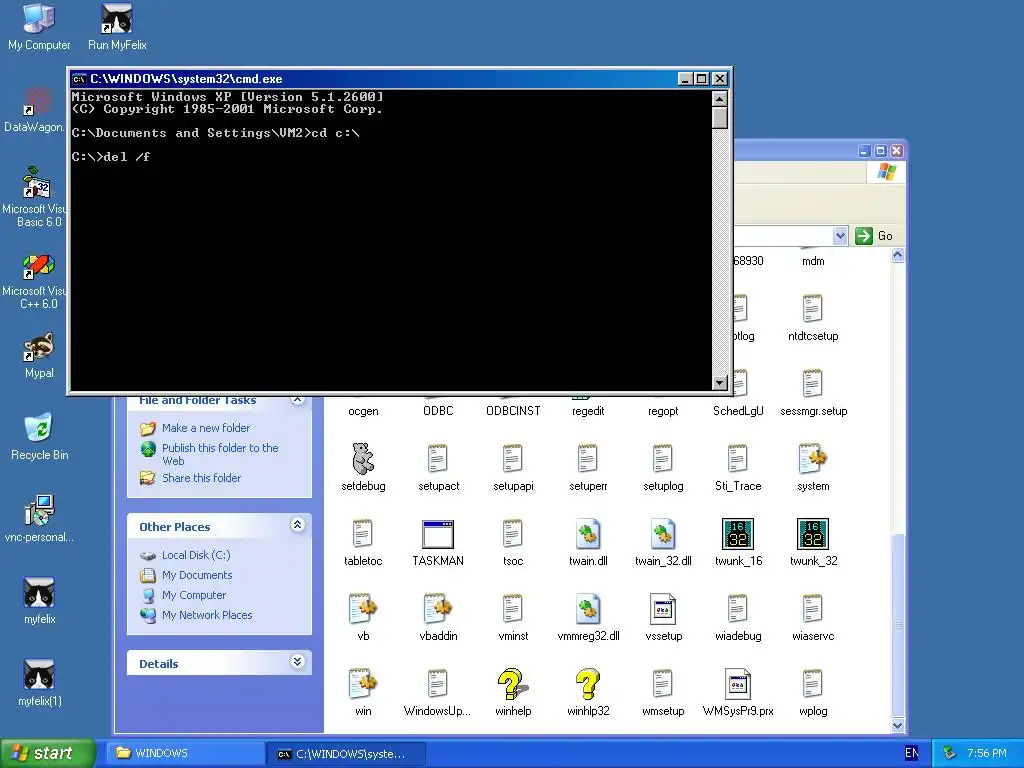The image size is (1024, 768).
Task: Select the tsoc file
Action: (513, 541)
